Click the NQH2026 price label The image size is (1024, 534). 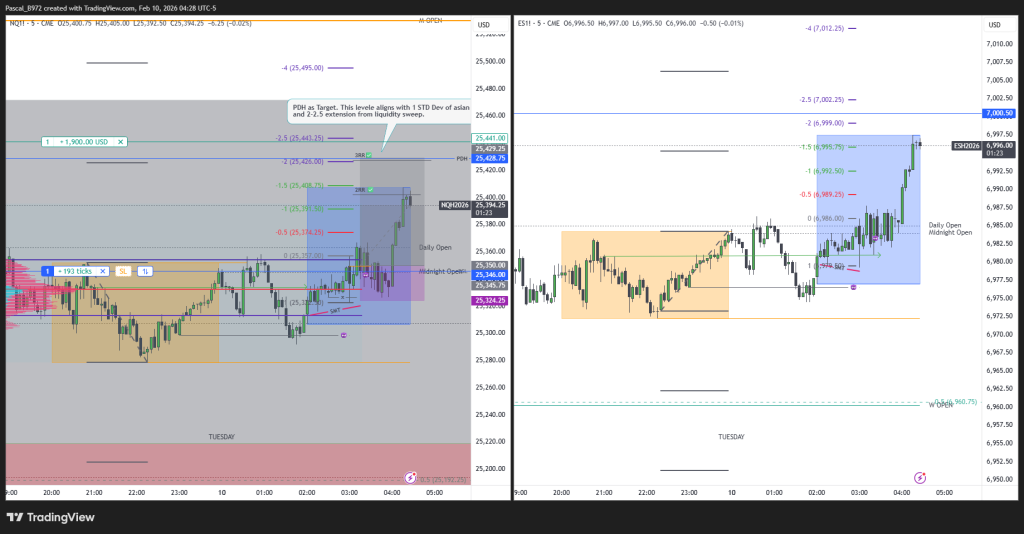tap(455, 205)
